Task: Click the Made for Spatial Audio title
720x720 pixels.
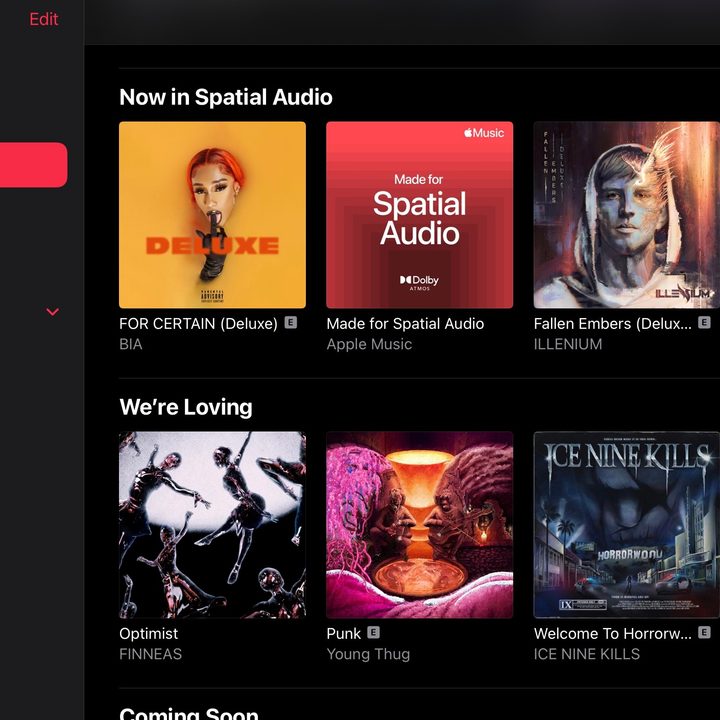Action: 405,324
